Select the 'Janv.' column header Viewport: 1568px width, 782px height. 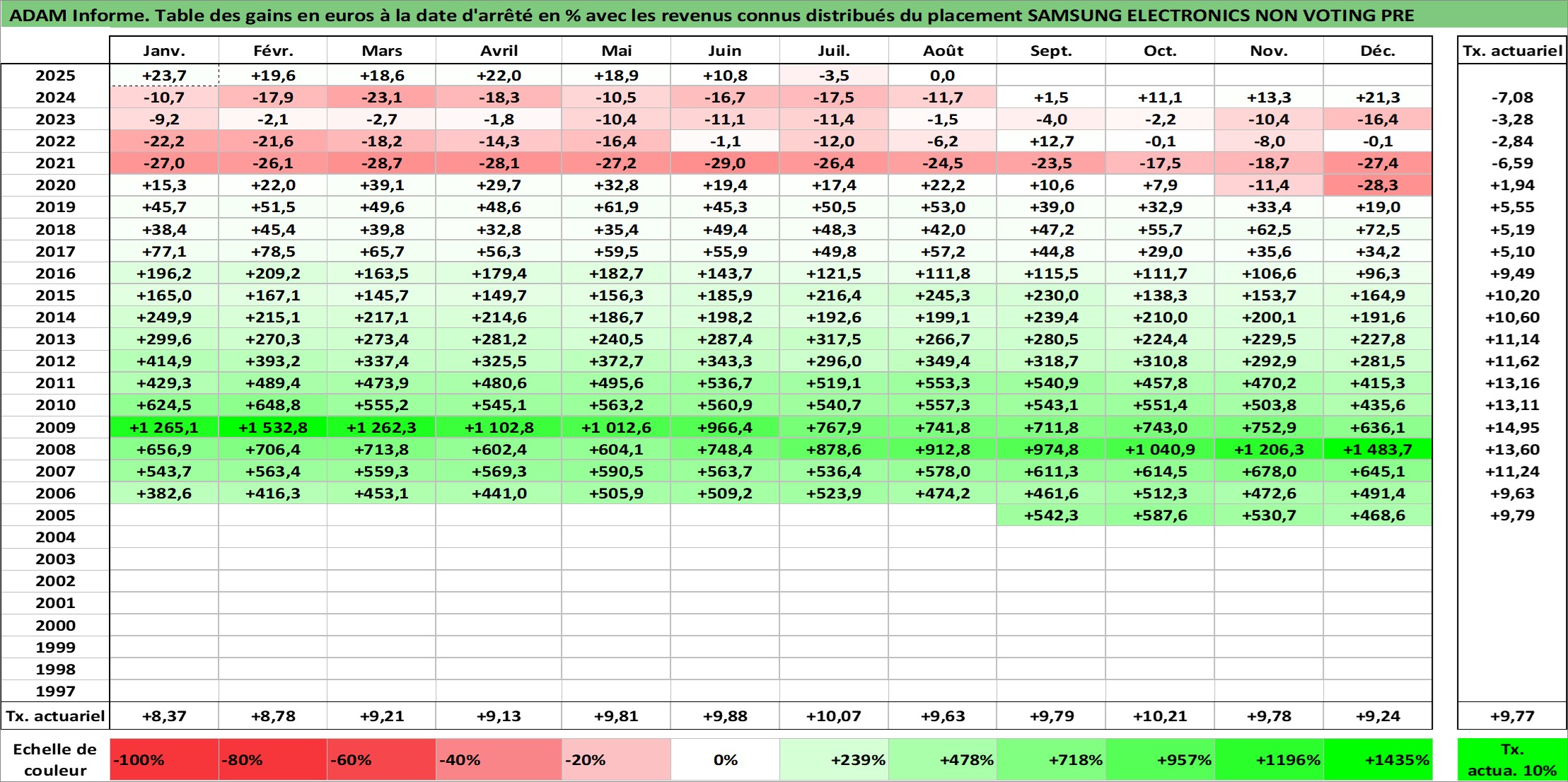[x=164, y=51]
